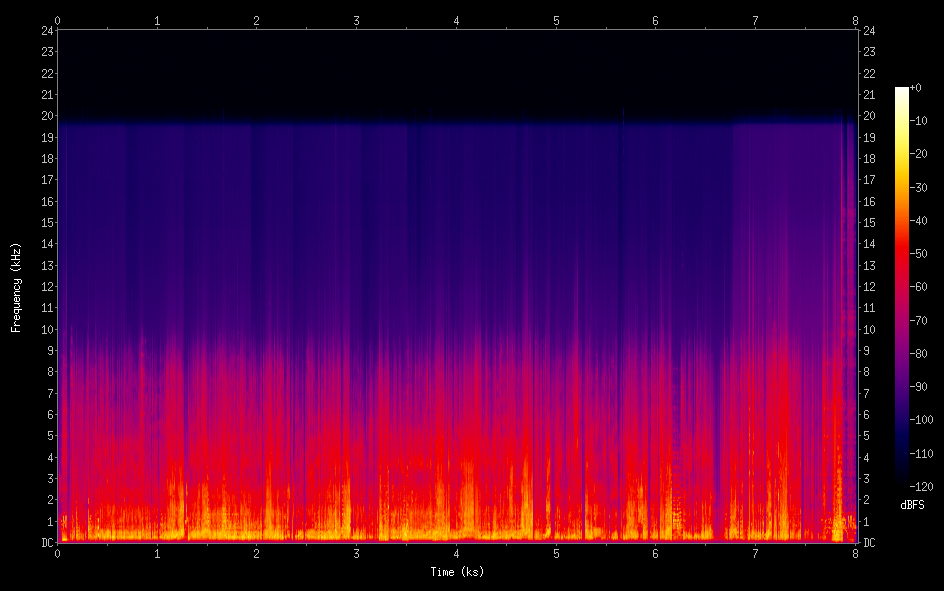
Task: Click the "-30" label on the dBFS scale
Action: [920, 188]
